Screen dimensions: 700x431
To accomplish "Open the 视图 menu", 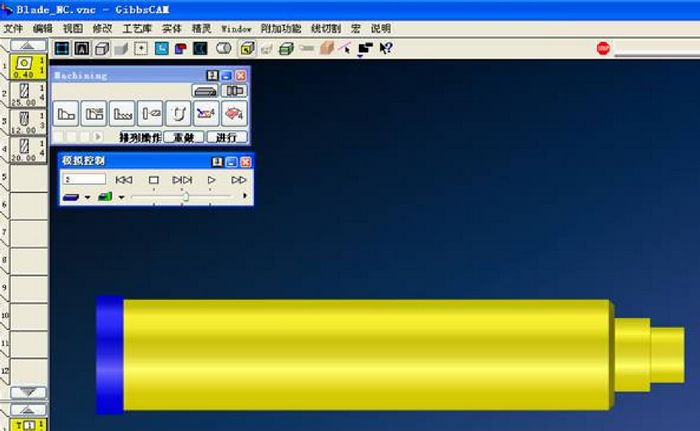I will coord(73,29).
